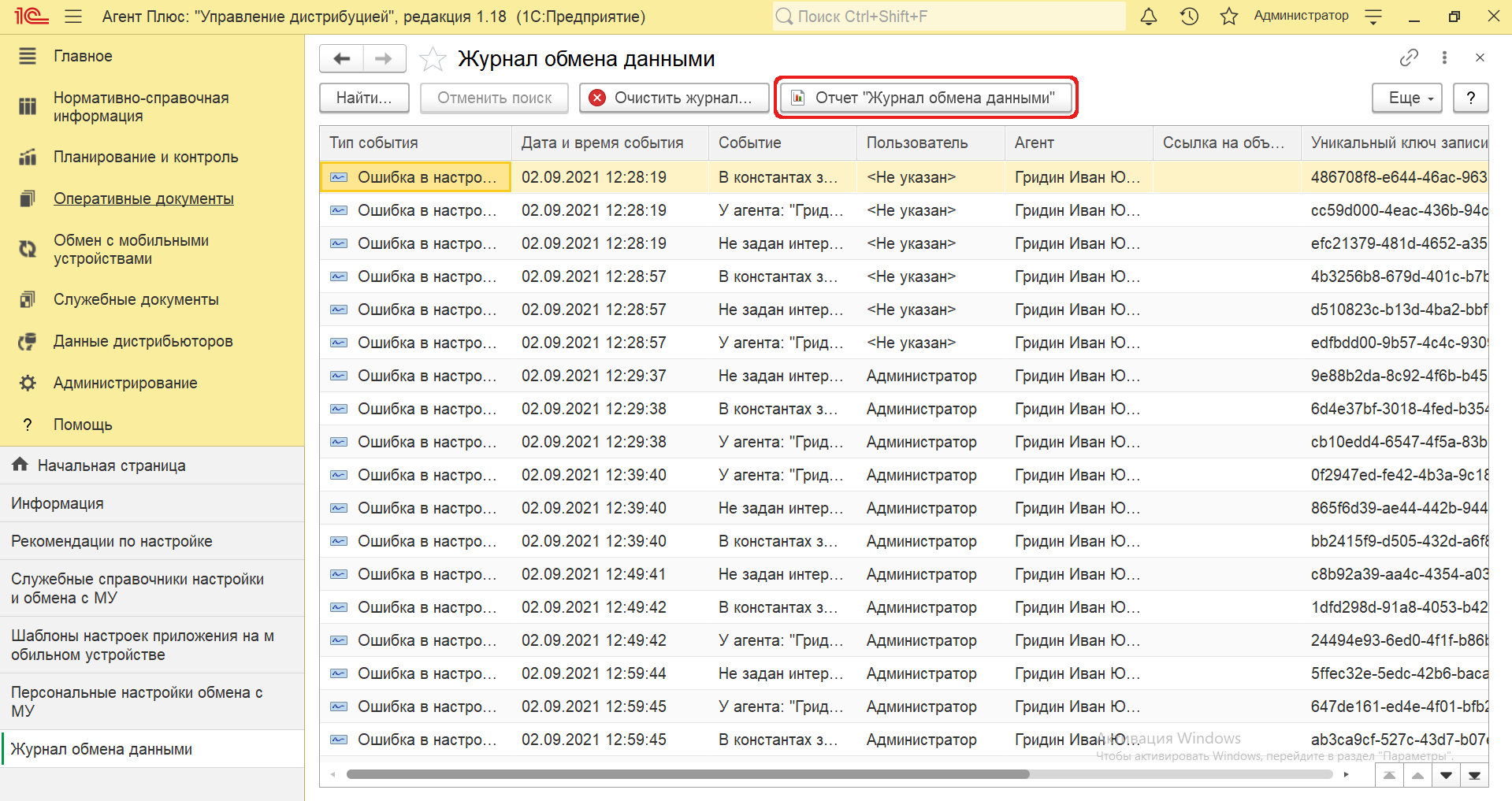Sort by Дата и время события column
This screenshot has height=801, width=1512.
[603, 143]
